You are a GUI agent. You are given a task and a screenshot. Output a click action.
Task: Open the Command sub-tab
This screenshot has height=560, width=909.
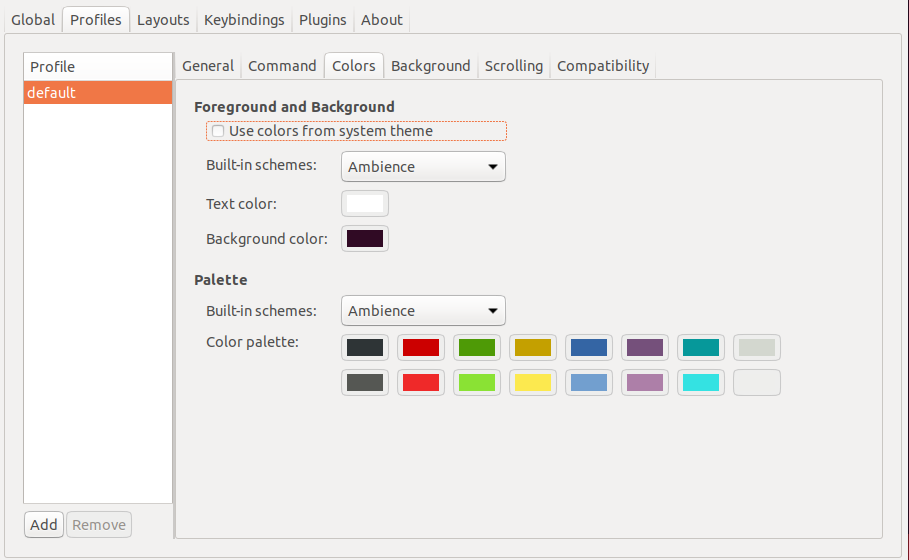point(282,66)
